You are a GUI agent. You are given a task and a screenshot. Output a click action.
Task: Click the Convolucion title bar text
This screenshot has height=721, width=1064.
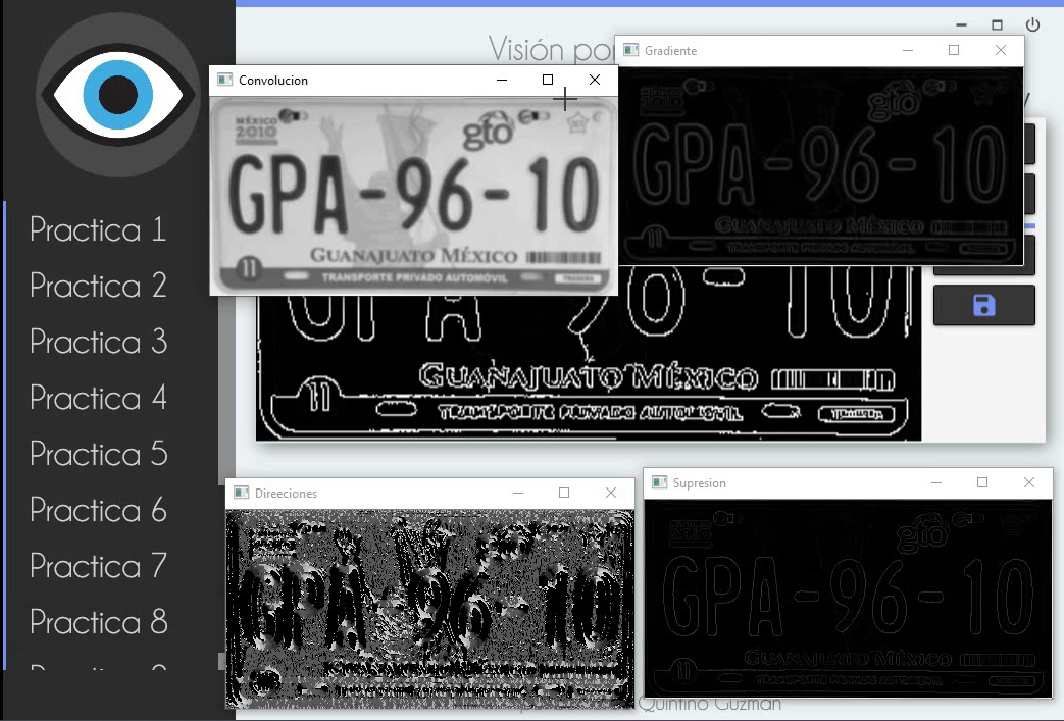pyautogui.click(x=273, y=81)
